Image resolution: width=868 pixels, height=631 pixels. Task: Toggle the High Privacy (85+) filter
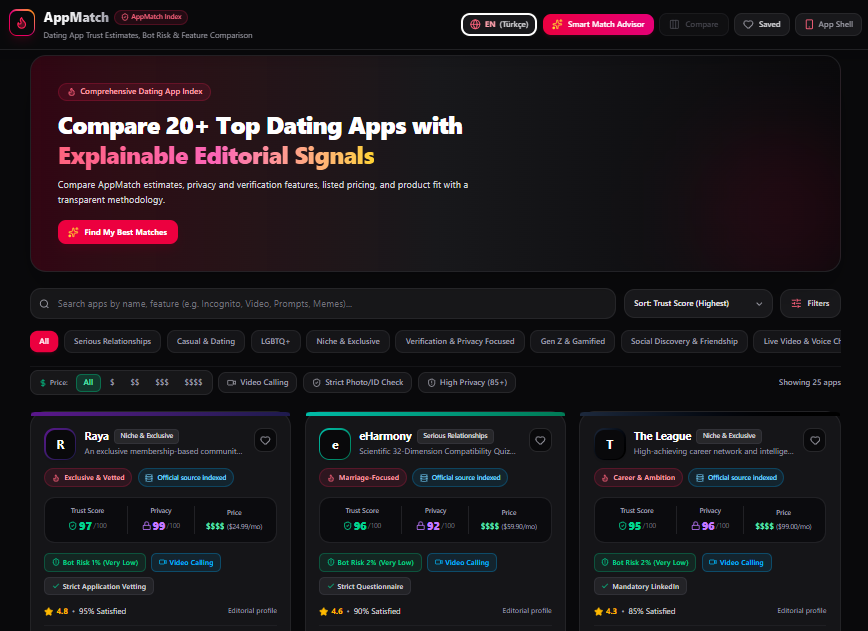pos(467,382)
